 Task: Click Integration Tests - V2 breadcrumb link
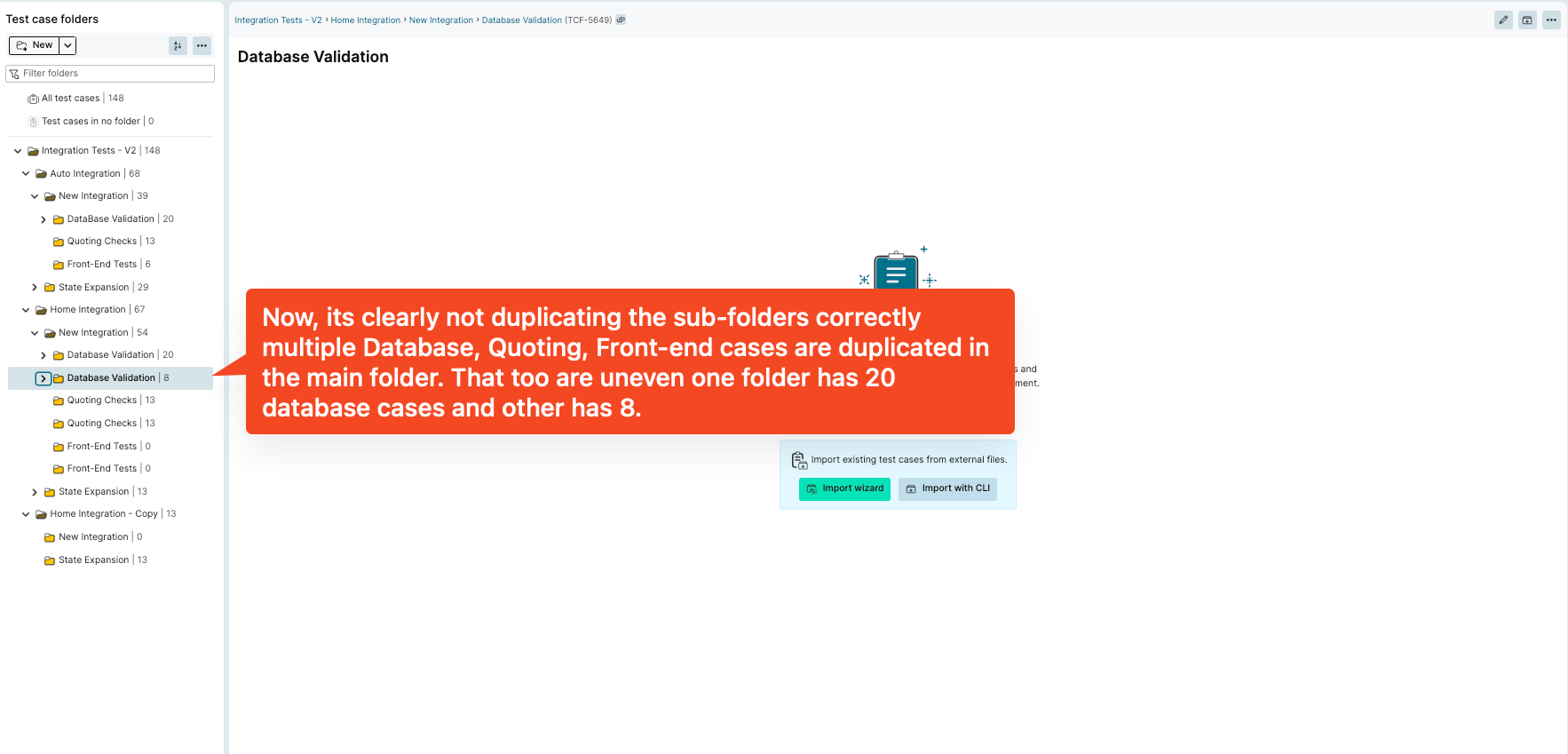pos(278,20)
